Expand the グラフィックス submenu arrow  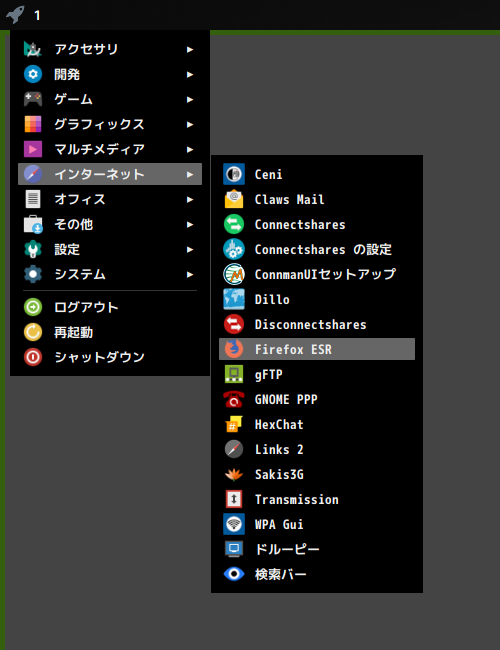[190, 124]
